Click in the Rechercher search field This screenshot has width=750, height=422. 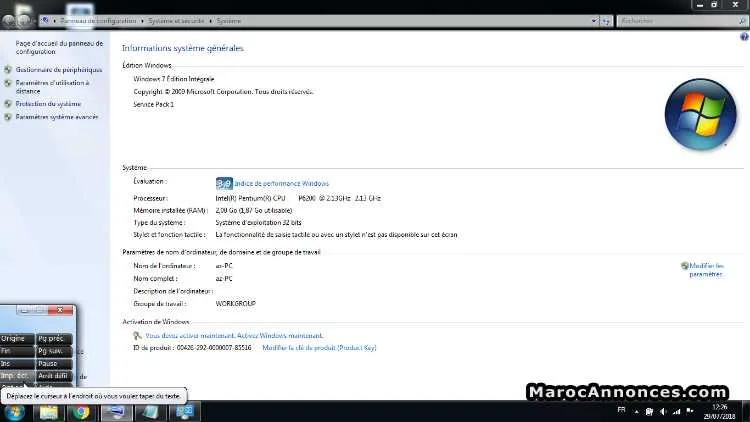click(678, 21)
